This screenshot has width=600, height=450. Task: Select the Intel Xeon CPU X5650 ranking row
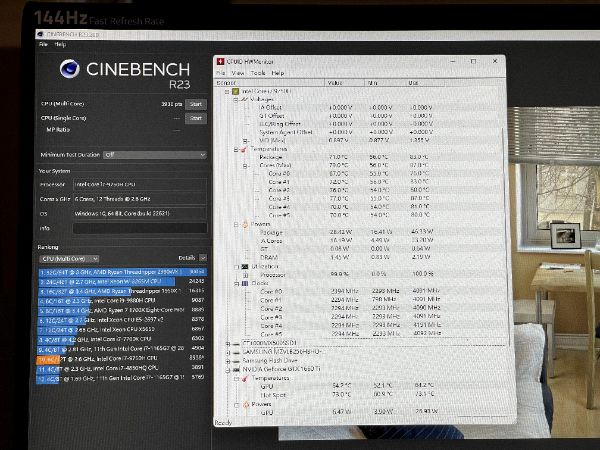[x=122, y=329]
